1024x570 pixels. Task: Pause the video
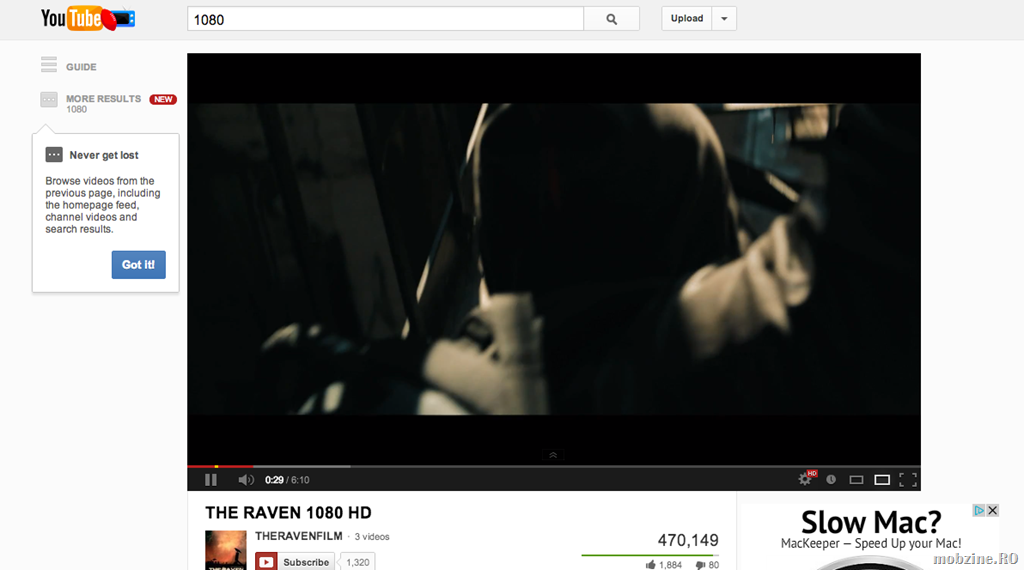click(210, 480)
